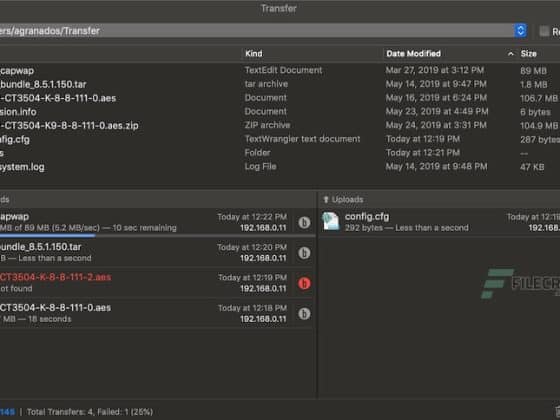Click the May 16, 2019 at 6:24 PM date
This screenshot has height=420, width=560.
click(436, 98)
